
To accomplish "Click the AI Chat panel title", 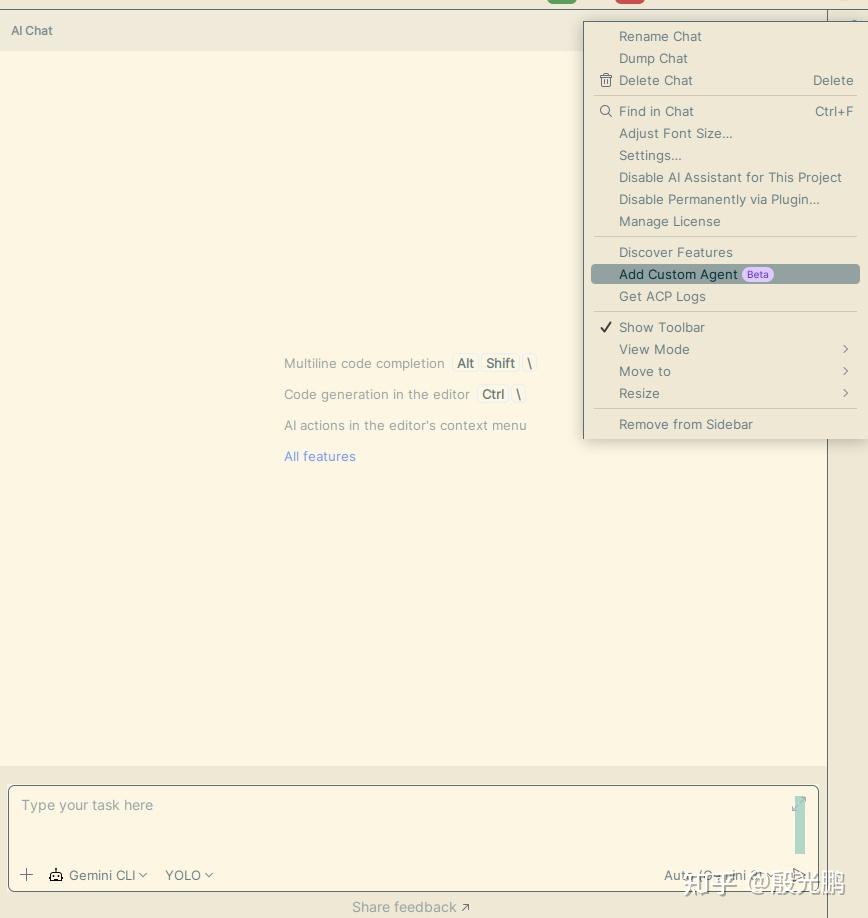I will pos(32,30).
